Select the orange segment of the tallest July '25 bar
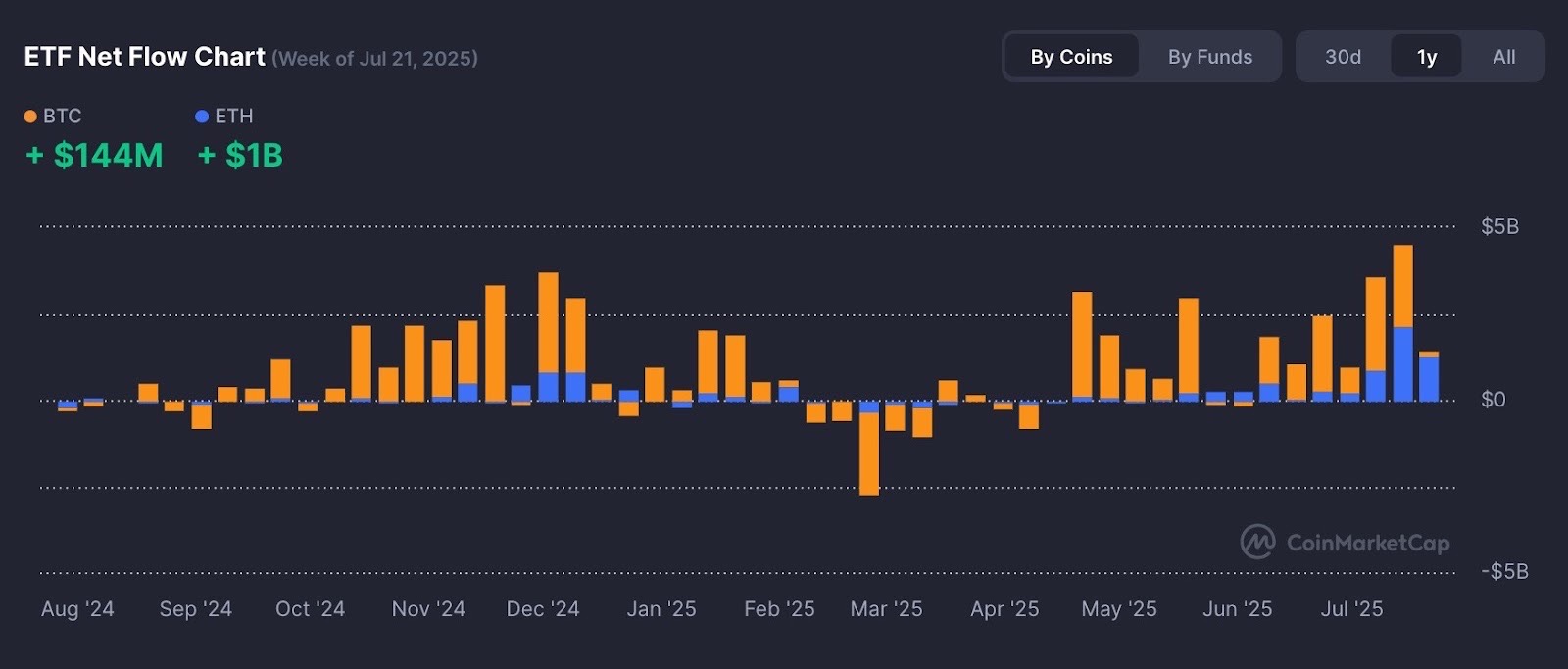 tap(1402, 286)
